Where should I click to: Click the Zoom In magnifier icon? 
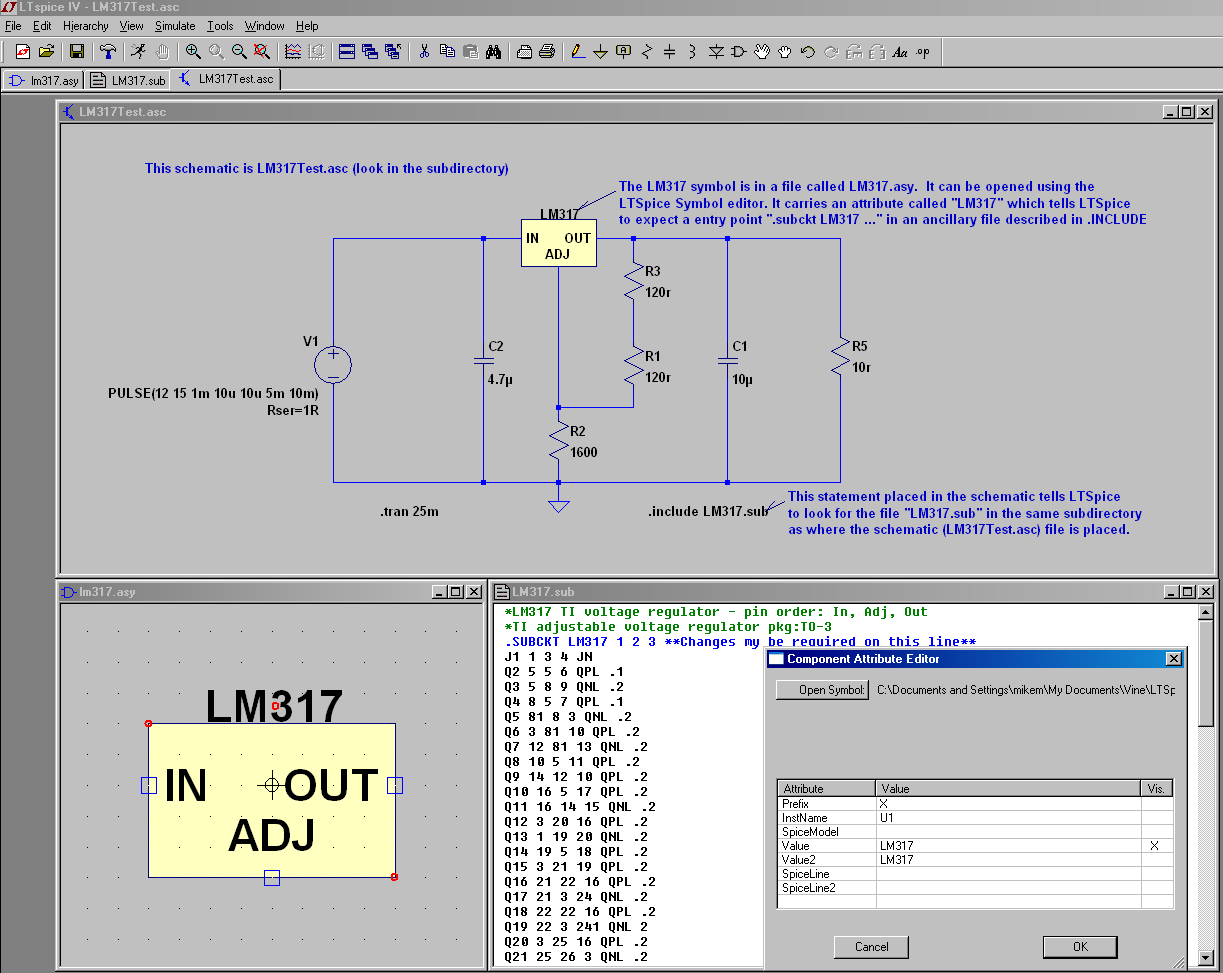(193, 52)
